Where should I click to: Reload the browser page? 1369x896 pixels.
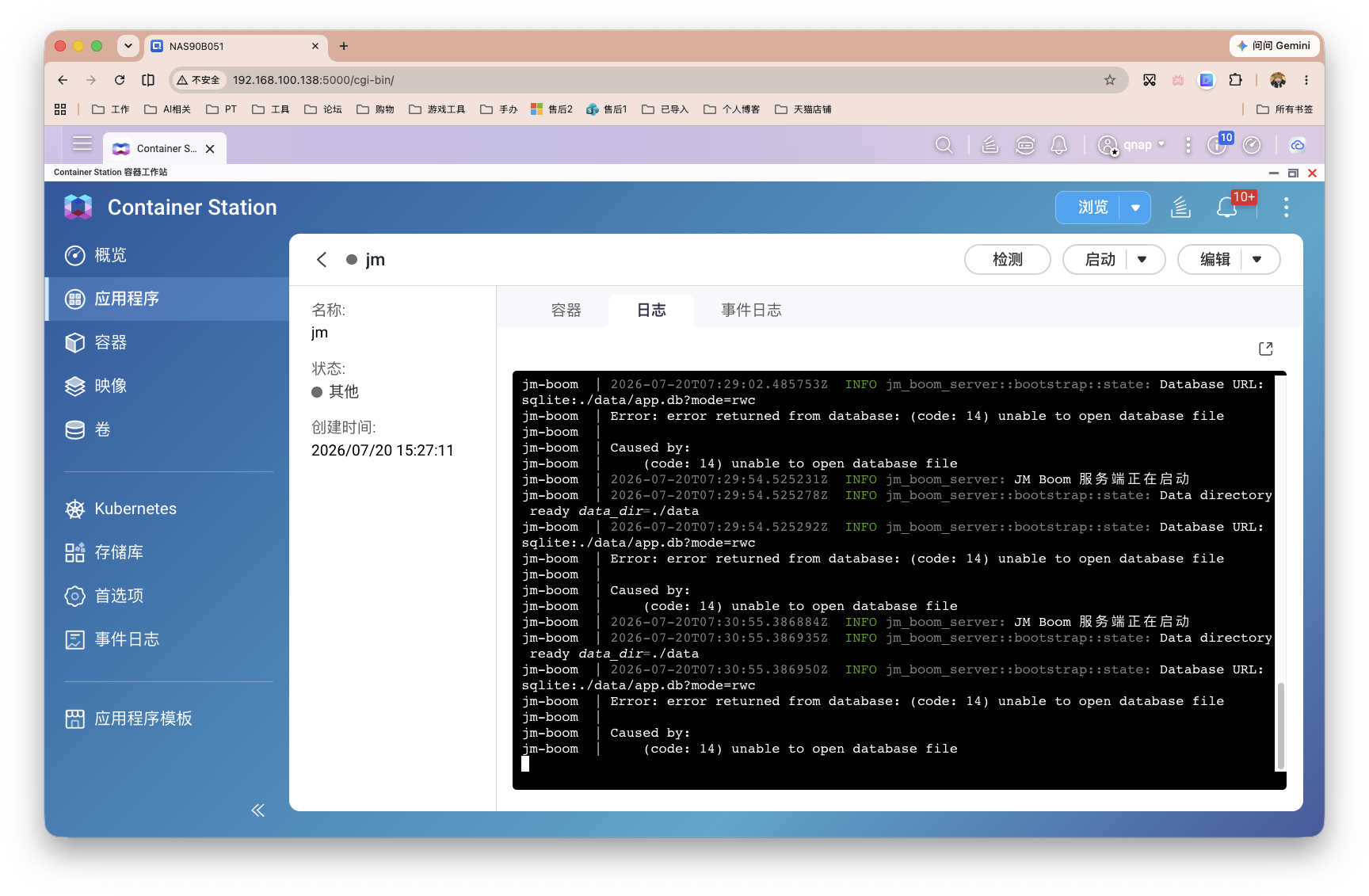120,80
